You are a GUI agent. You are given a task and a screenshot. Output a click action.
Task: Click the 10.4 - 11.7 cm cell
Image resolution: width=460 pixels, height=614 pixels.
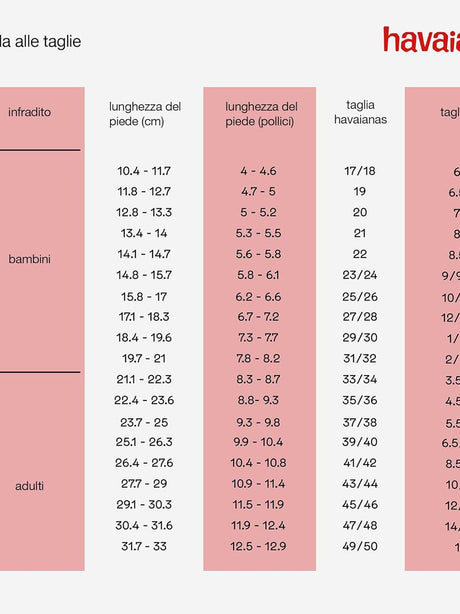(x=144, y=171)
